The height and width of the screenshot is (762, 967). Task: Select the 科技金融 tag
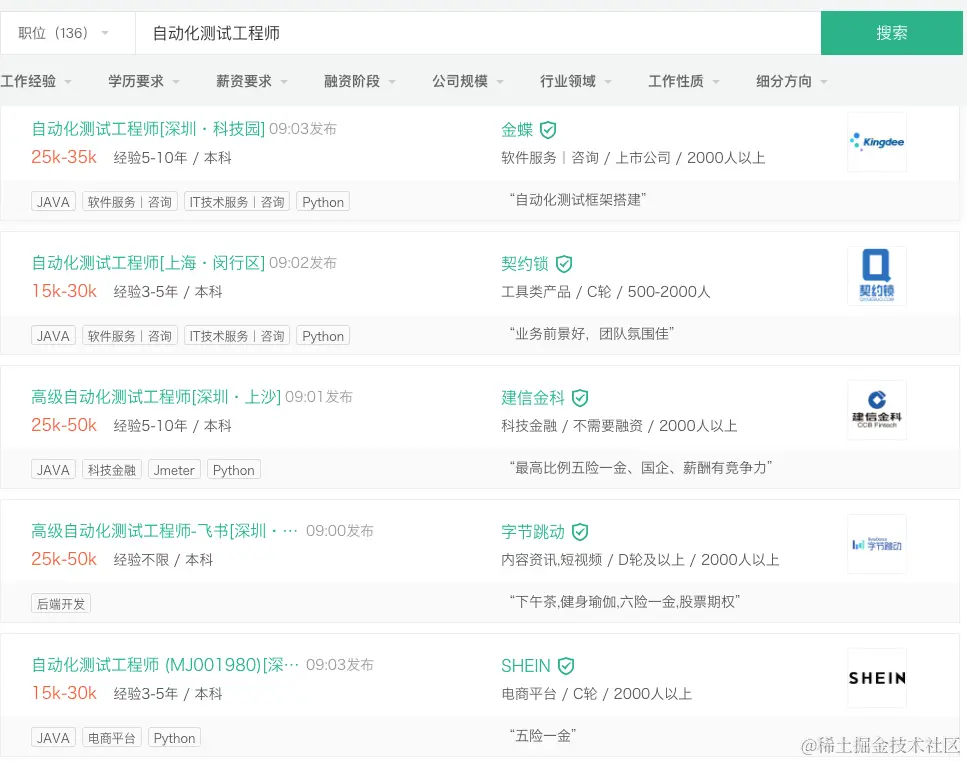tap(112, 469)
